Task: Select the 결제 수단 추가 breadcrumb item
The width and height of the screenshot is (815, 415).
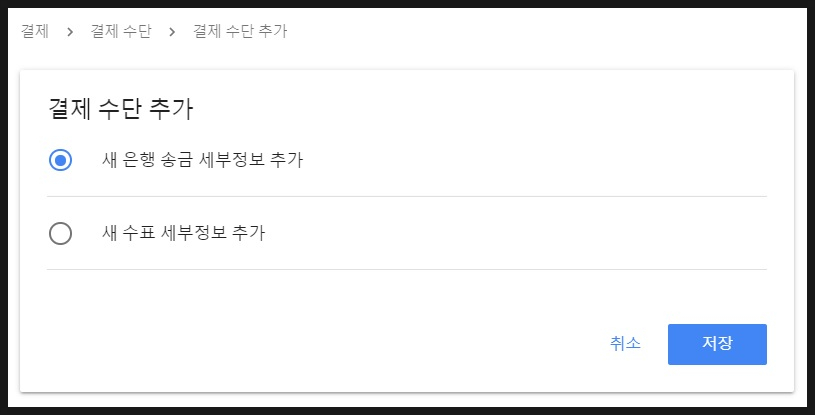Action: coord(240,31)
